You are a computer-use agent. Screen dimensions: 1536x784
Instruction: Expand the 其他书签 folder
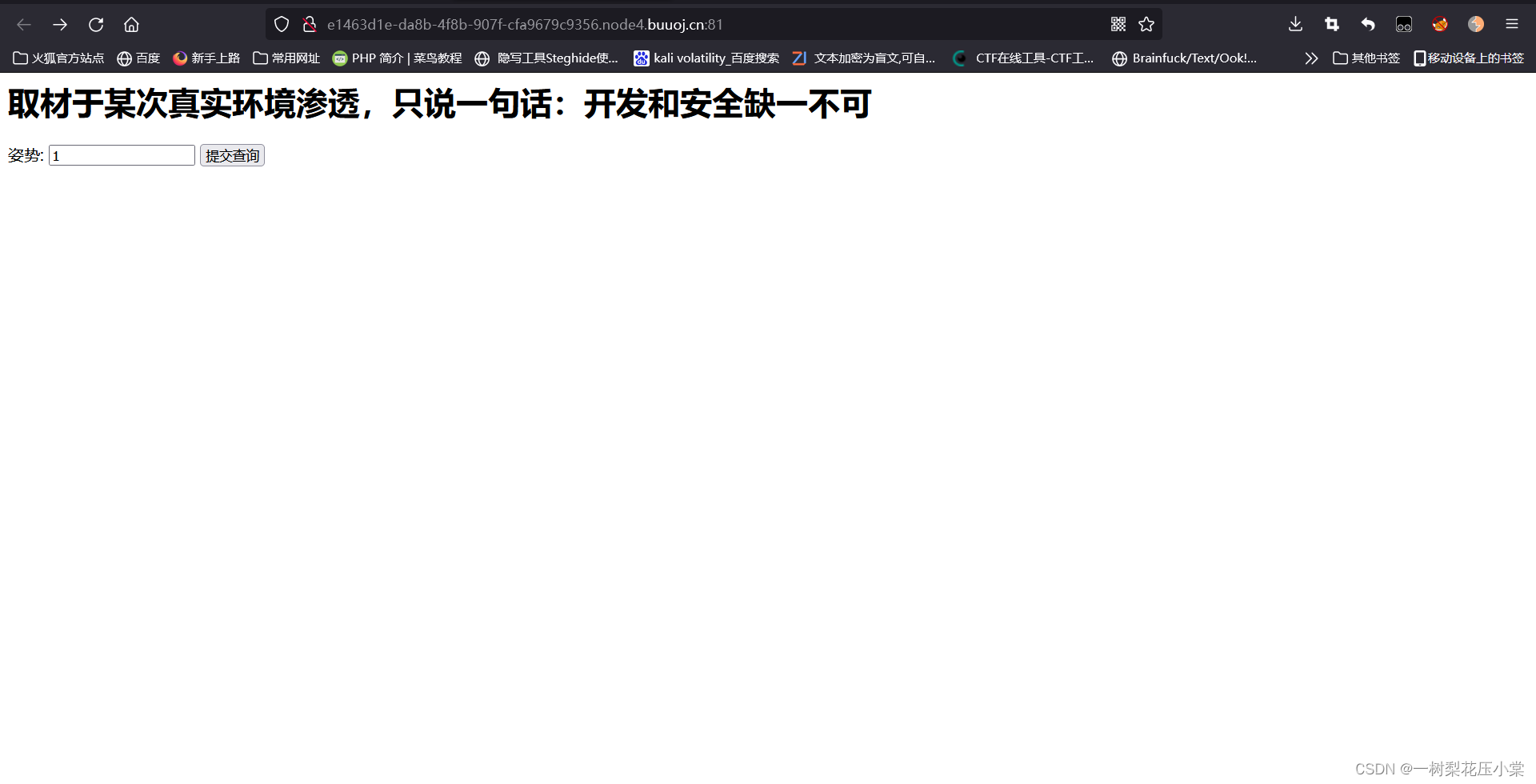1366,58
